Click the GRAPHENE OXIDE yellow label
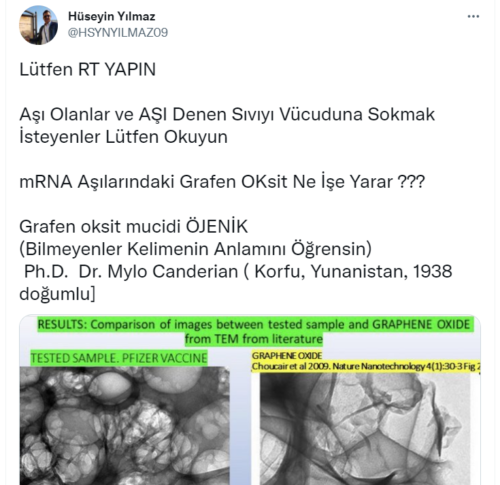The image size is (500, 485). (287, 356)
